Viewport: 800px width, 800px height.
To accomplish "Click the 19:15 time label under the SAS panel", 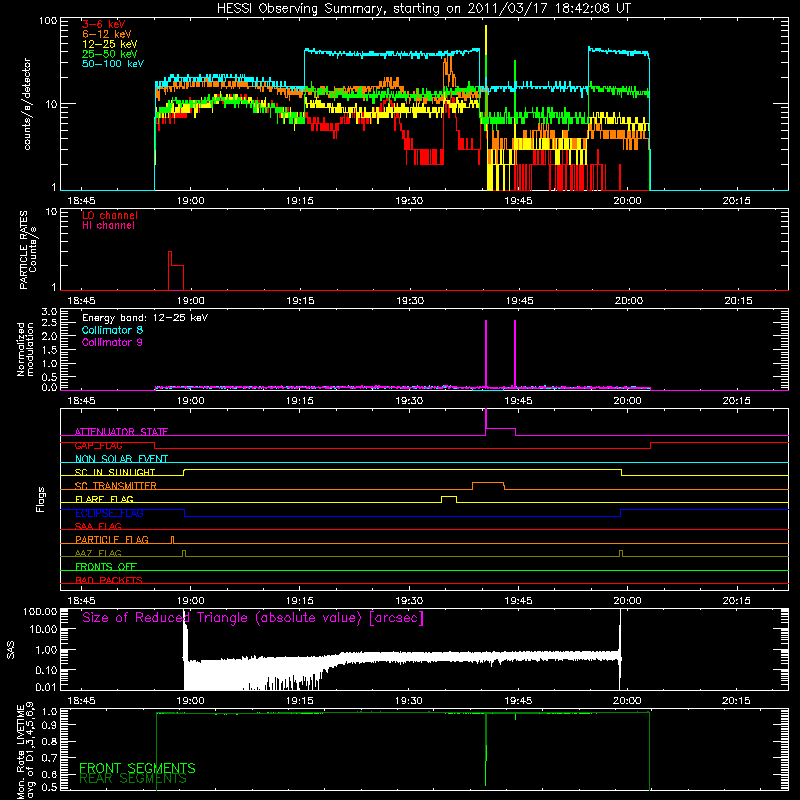I will tap(299, 701).
